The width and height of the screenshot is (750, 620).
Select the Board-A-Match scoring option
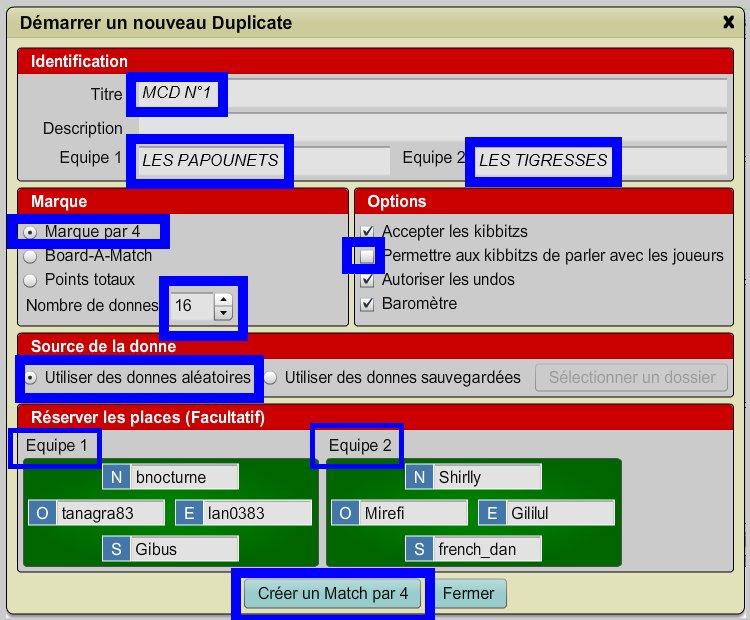pos(32,256)
